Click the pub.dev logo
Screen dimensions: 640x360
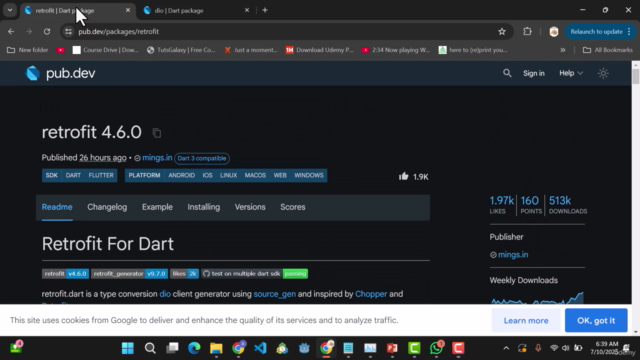(60, 73)
